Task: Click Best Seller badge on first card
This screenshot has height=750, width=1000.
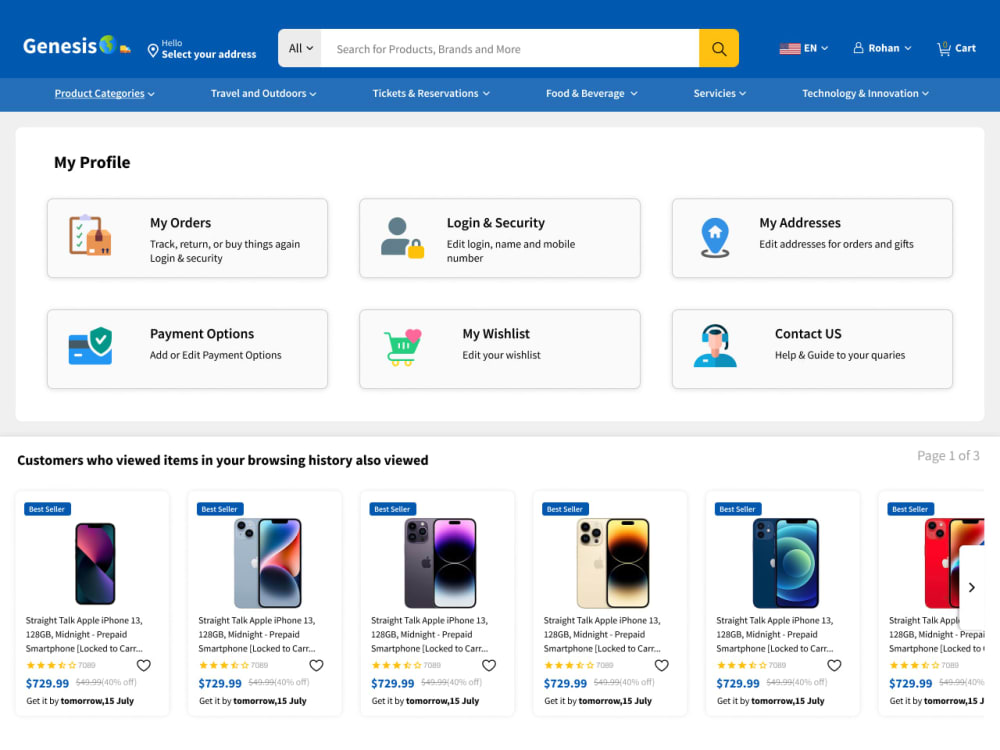Action: [47, 510]
